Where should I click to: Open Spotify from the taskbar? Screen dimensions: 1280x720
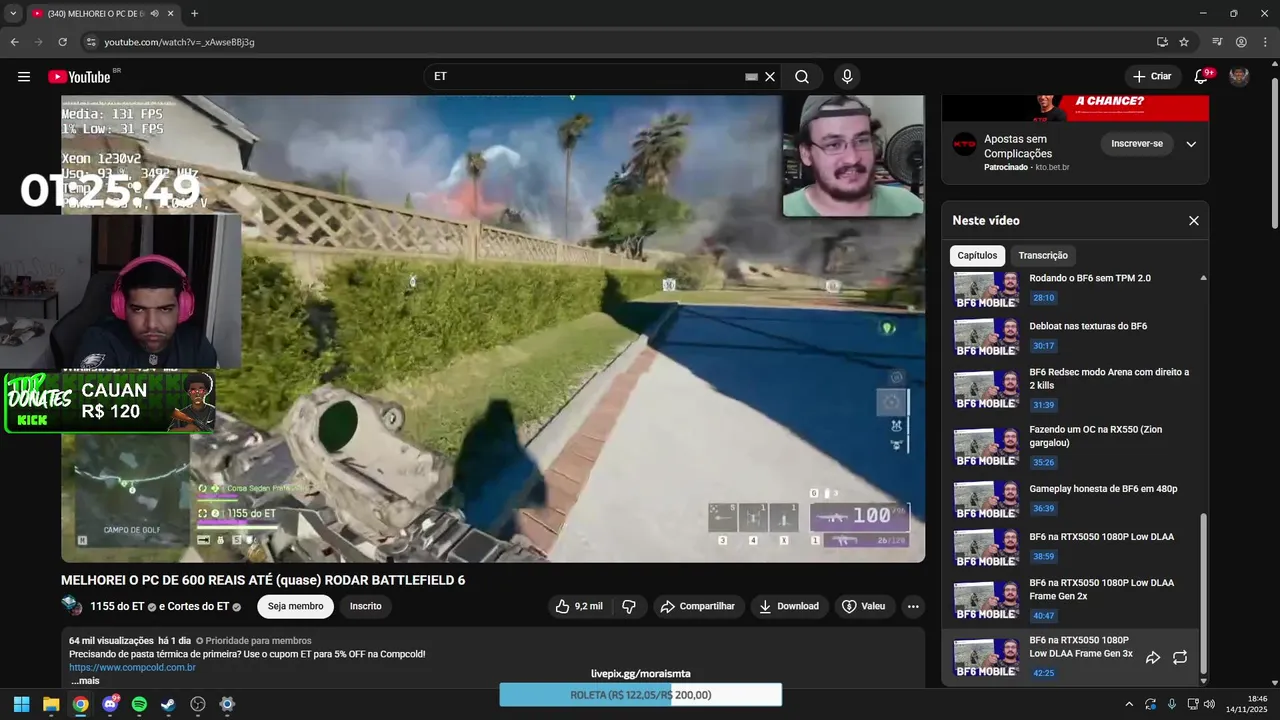click(x=139, y=704)
